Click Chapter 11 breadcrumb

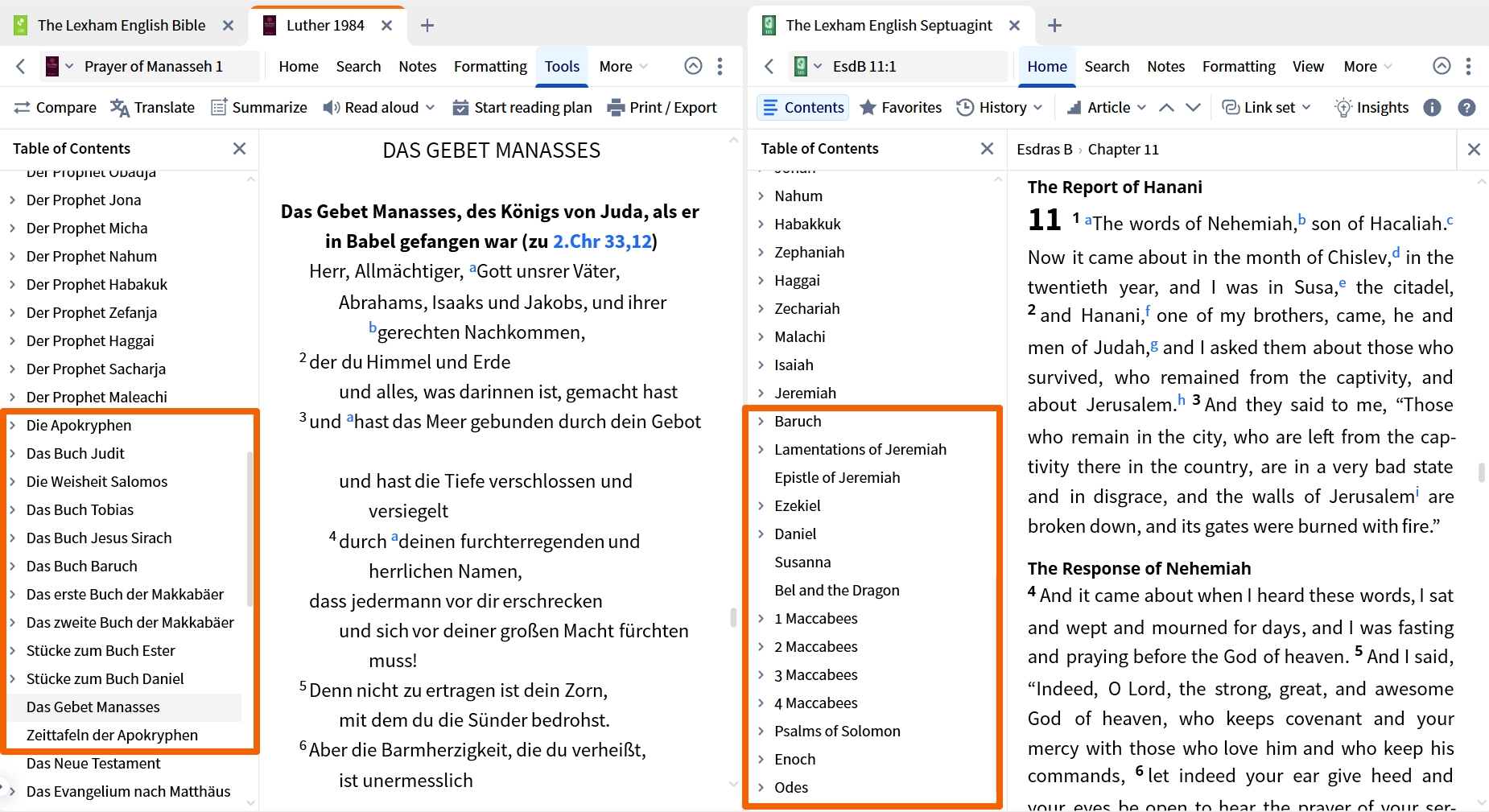pos(1124,150)
